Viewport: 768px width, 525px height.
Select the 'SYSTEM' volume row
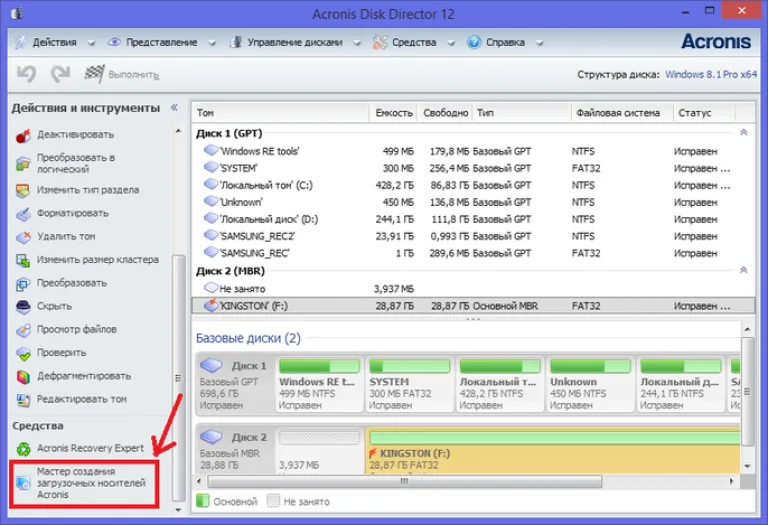(473, 168)
